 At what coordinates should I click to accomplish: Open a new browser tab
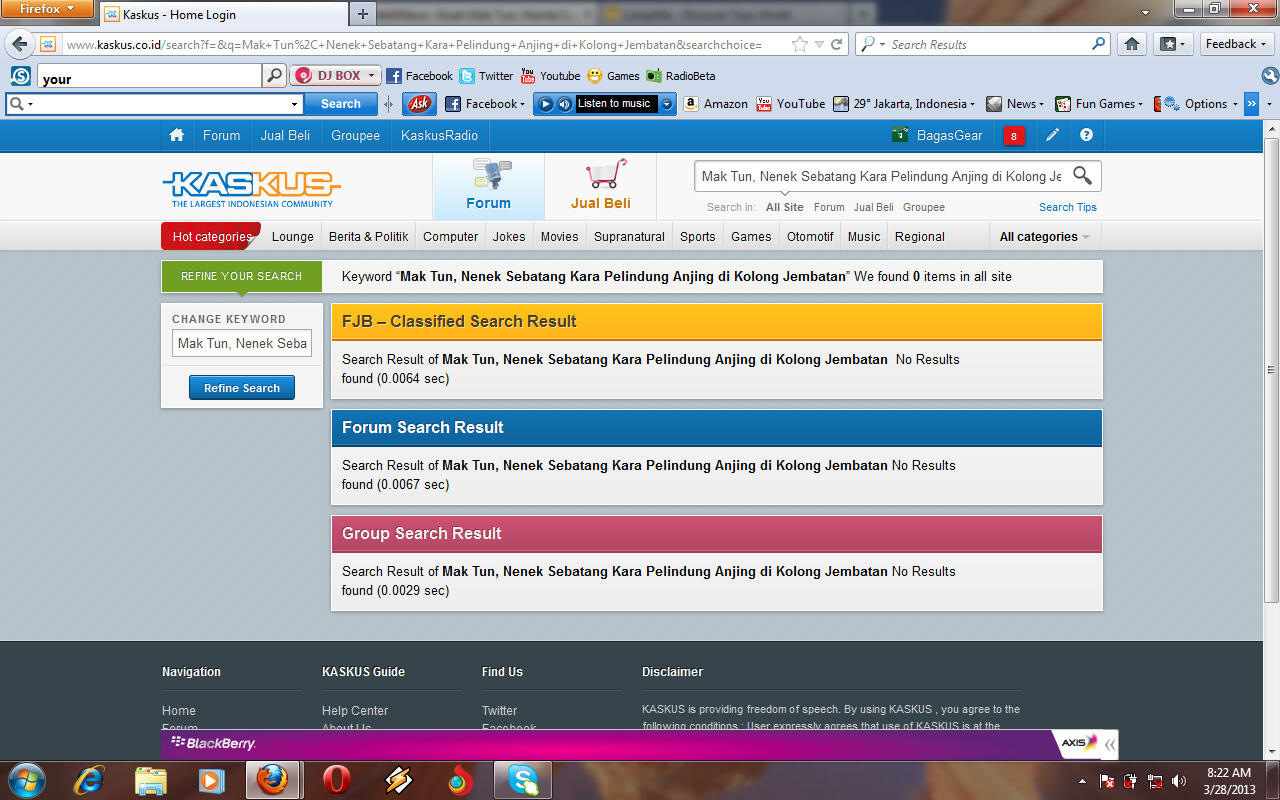(x=363, y=14)
